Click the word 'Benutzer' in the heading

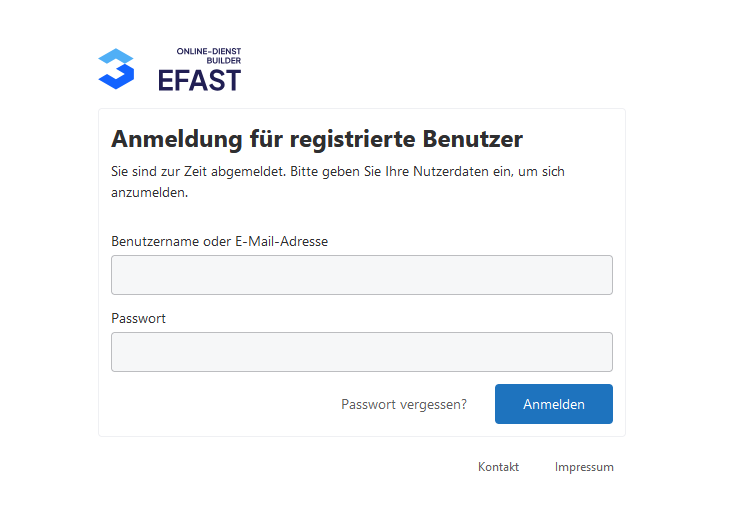473,138
